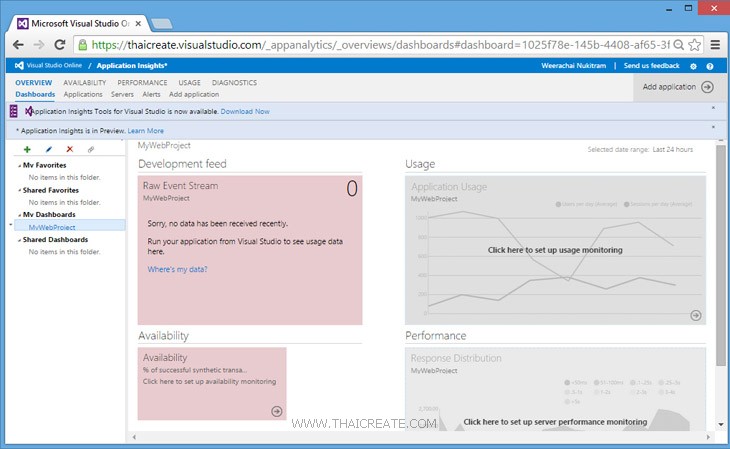Open a new browser tab
This screenshot has height=449, width=730.
(x=162, y=23)
